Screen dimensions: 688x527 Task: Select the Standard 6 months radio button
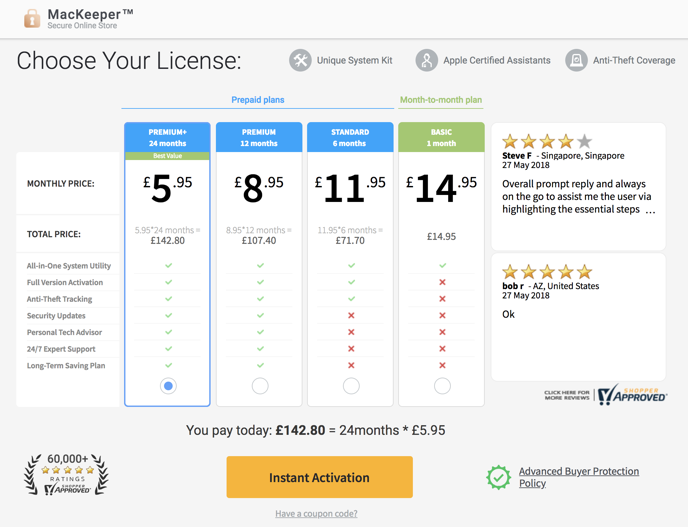click(x=351, y=386)
